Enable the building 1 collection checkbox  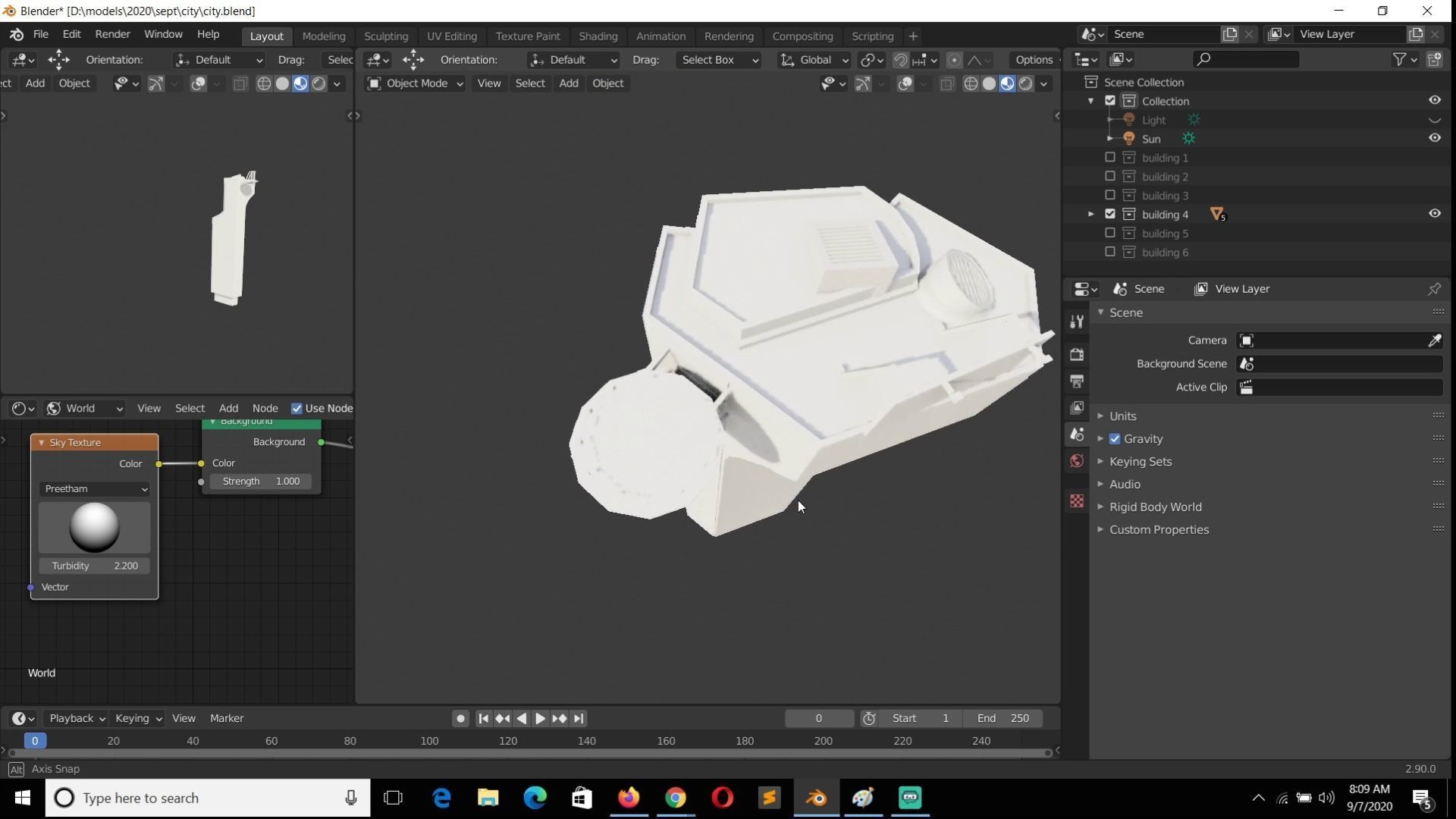point(1110,157)
